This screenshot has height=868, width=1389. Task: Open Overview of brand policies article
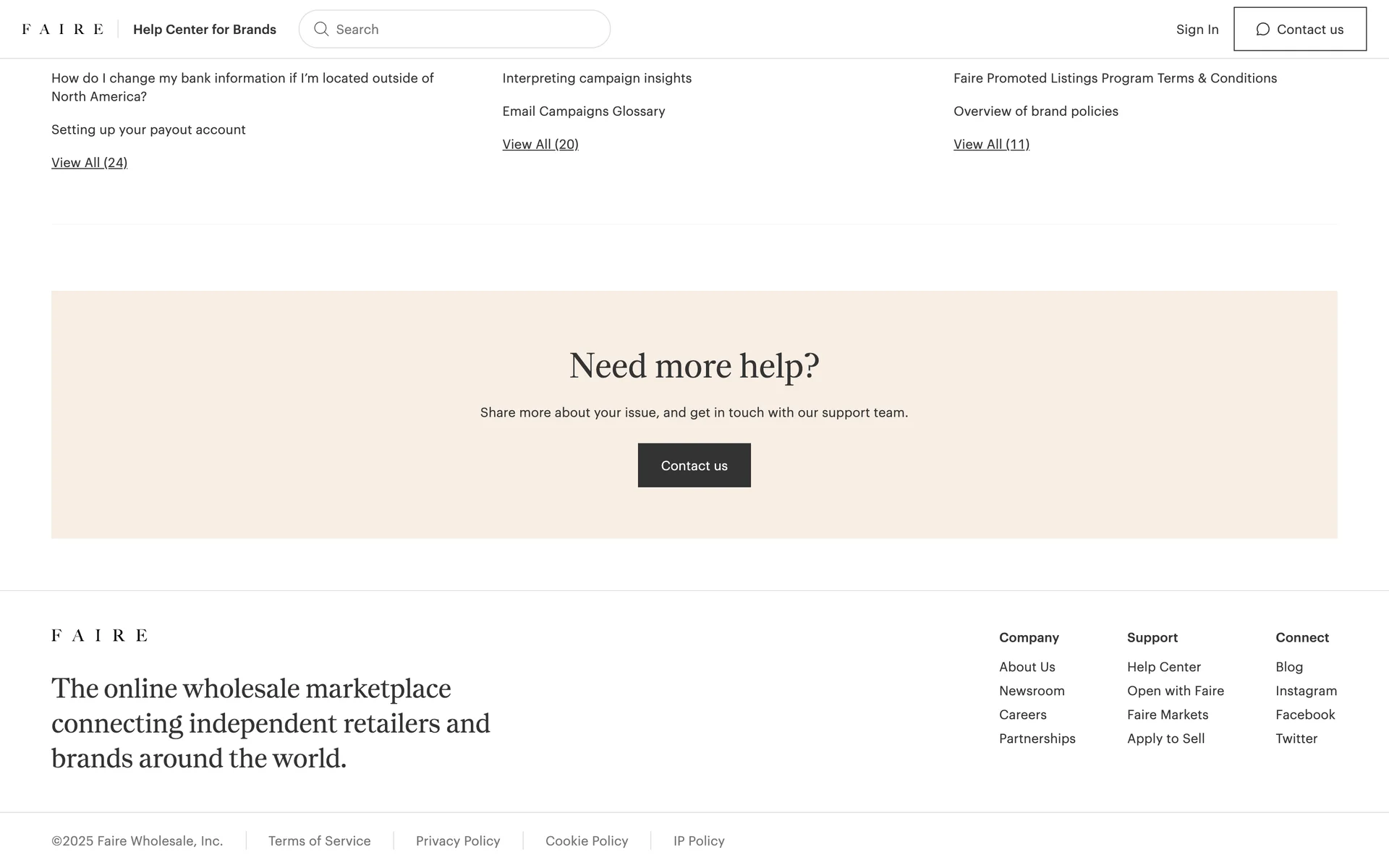pyautogui.click(x=1035, y=111)
